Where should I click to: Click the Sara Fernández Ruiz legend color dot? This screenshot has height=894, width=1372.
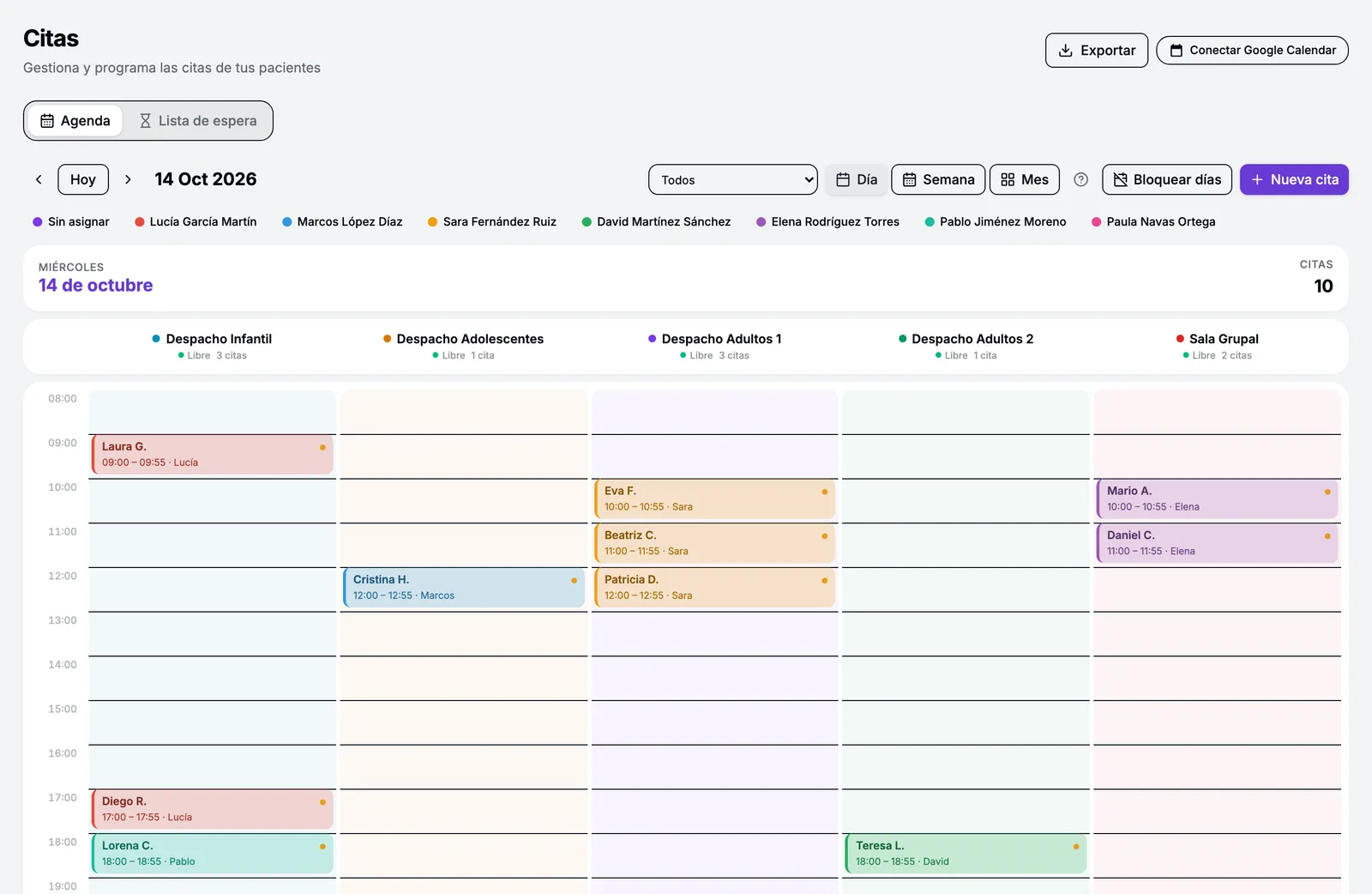(x=433, y=221)
